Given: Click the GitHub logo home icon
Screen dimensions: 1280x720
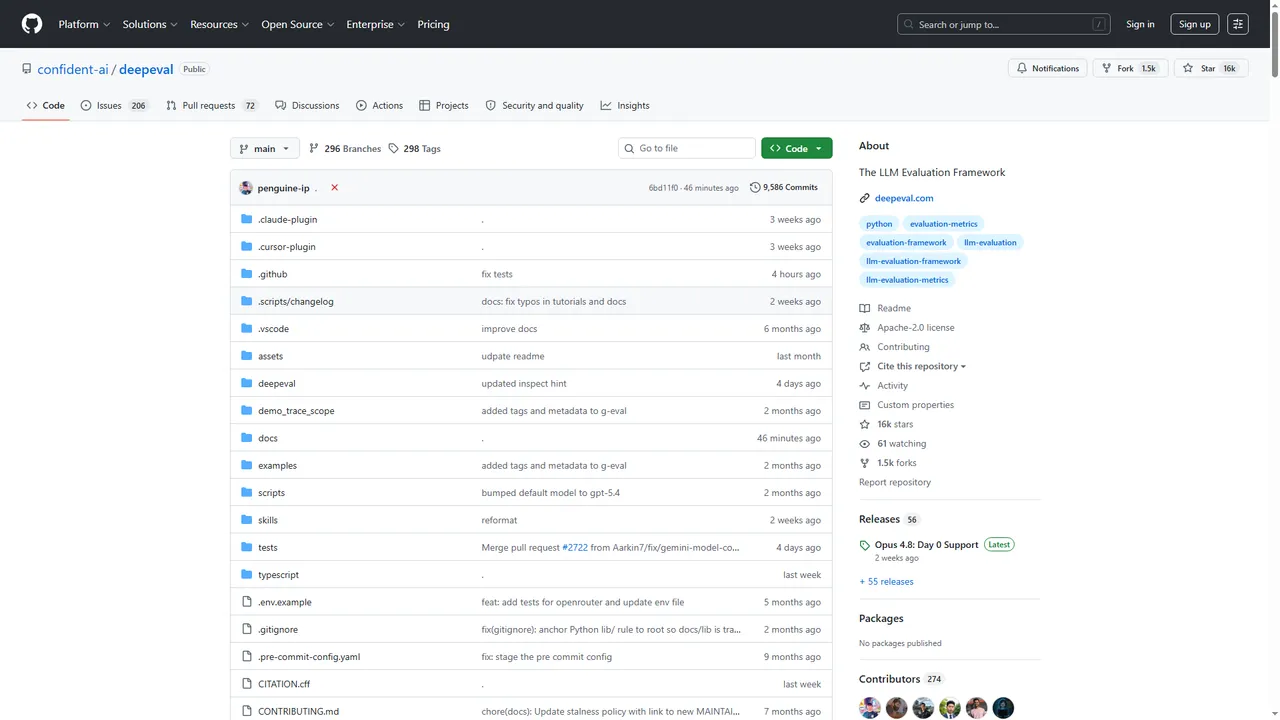Looking at the screenshot, I should pyautogui.click(x=32, y=24).
